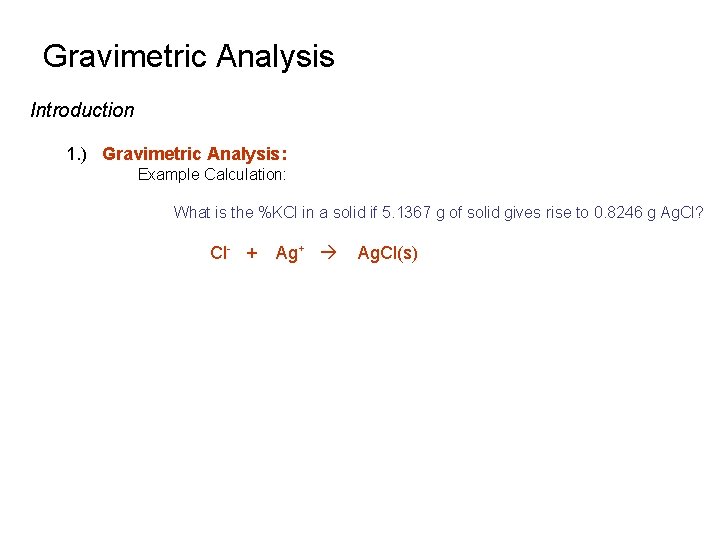Select the red Gravimetric Analysis: subheading
The width and height of the screenshot is (720, 540).
click(195, 154)
